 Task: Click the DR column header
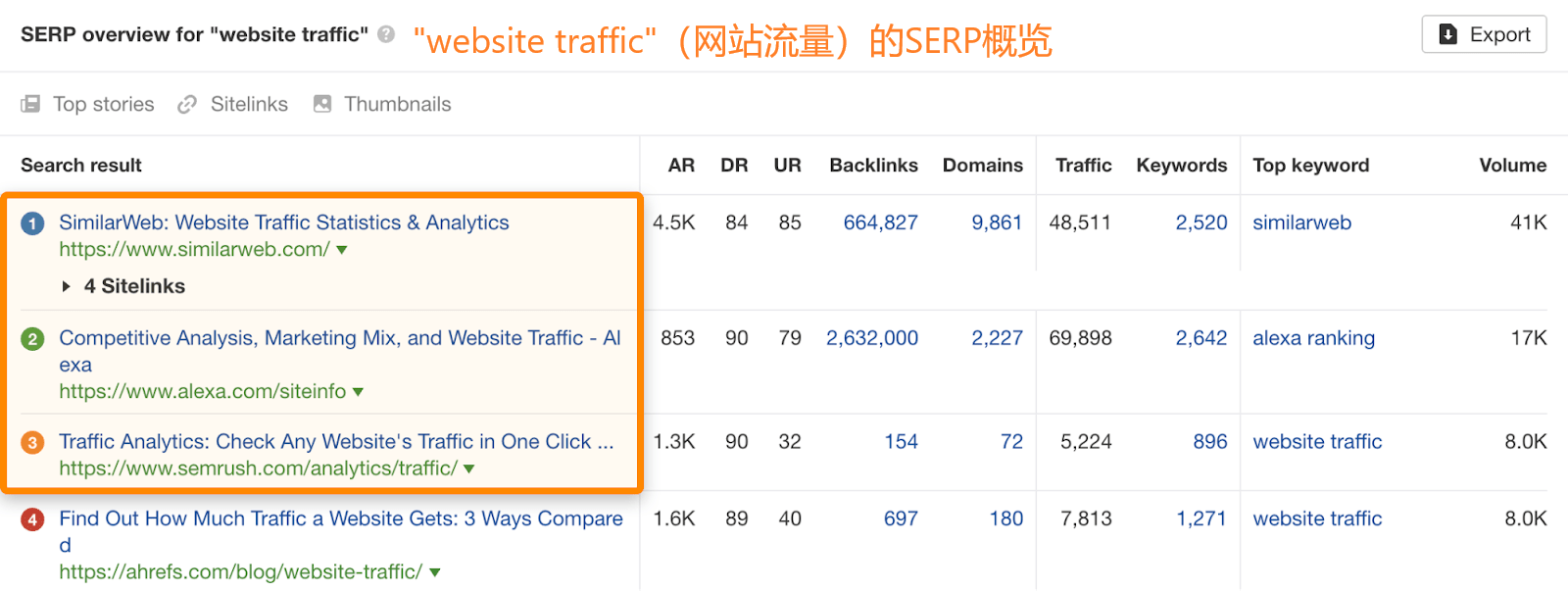pos(734,166)
